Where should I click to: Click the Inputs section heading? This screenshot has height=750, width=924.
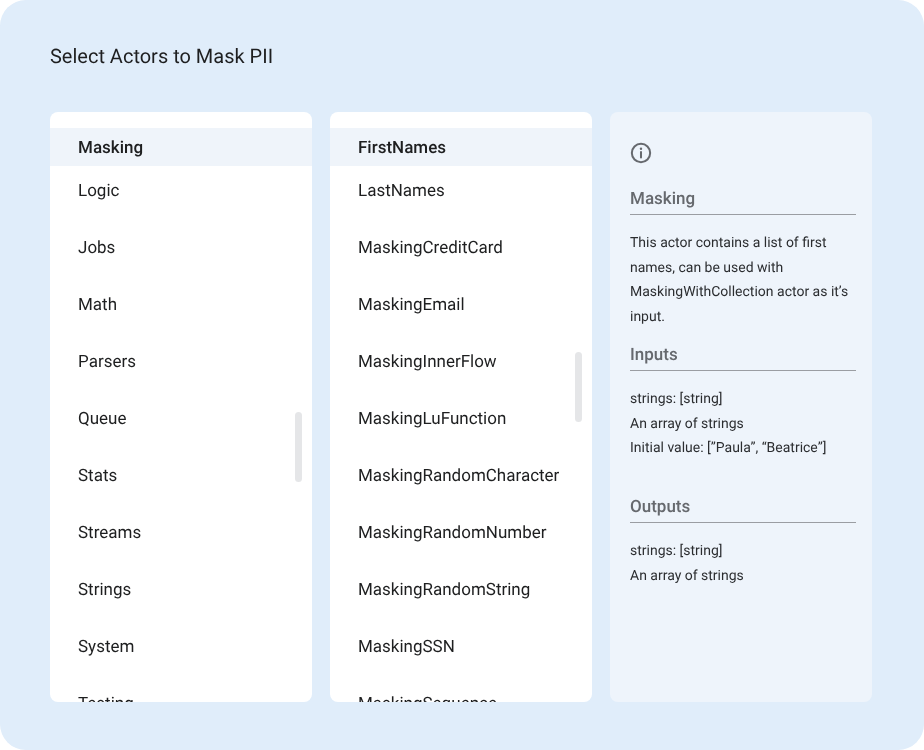(x=654, y=355)
